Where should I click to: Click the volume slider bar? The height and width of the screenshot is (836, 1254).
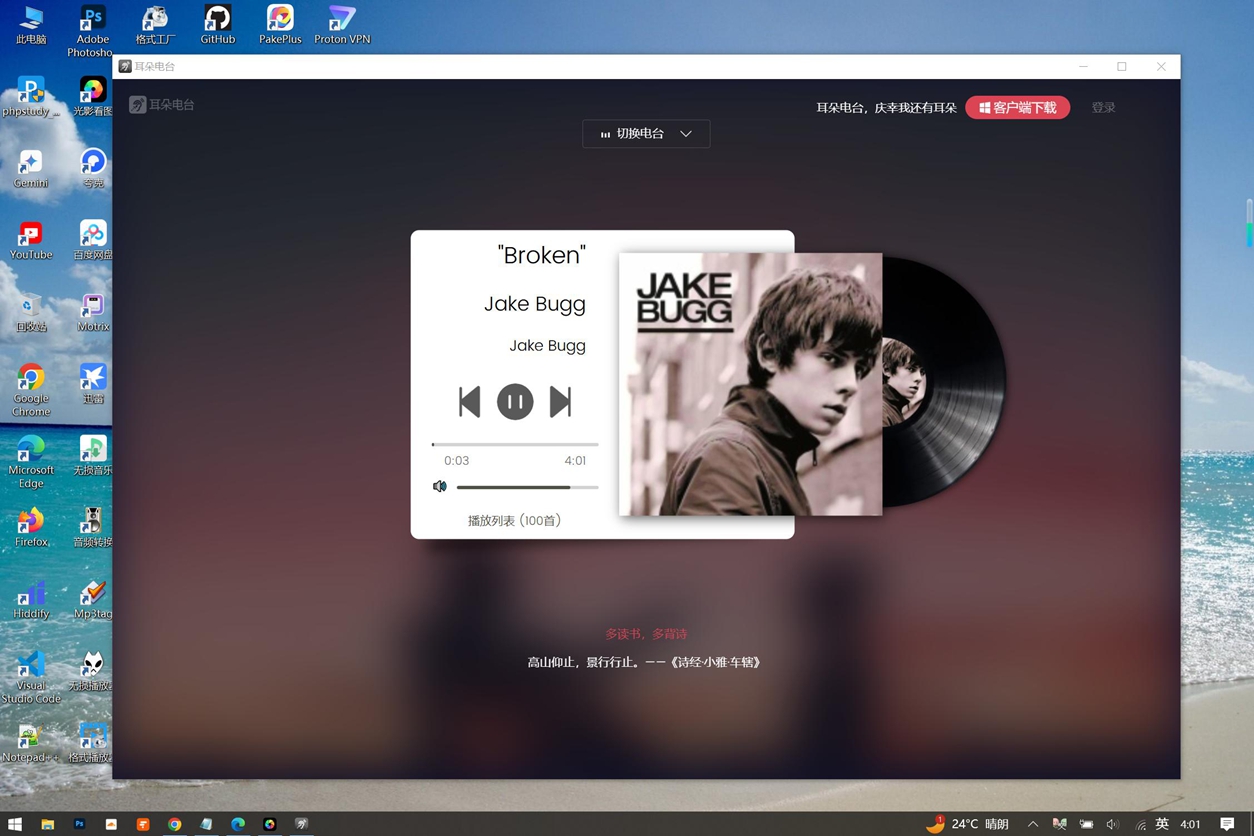(527, 487)
